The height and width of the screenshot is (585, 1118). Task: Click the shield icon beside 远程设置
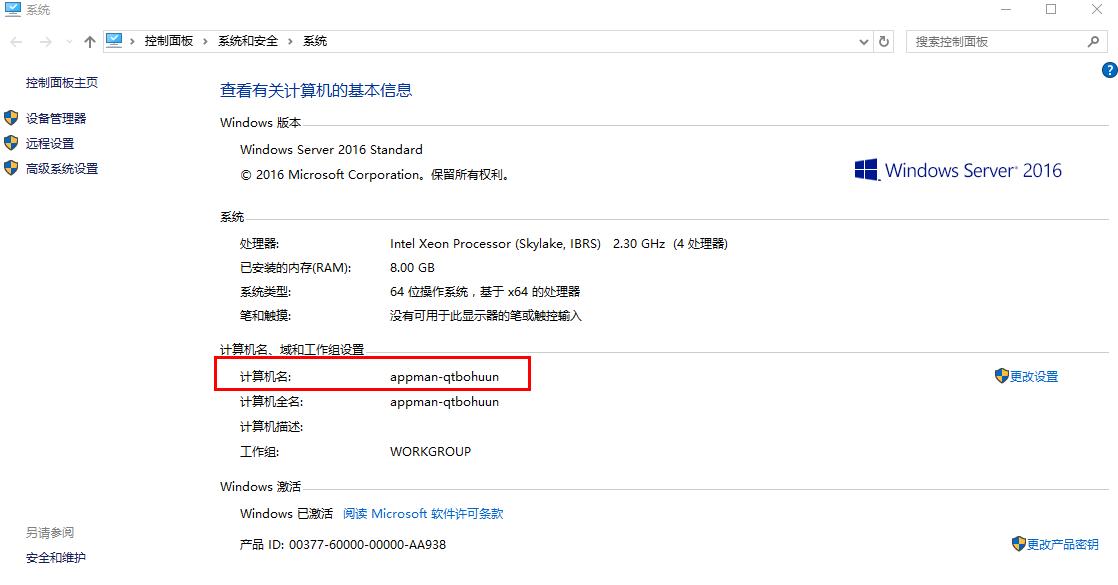(x=11, y=143)
